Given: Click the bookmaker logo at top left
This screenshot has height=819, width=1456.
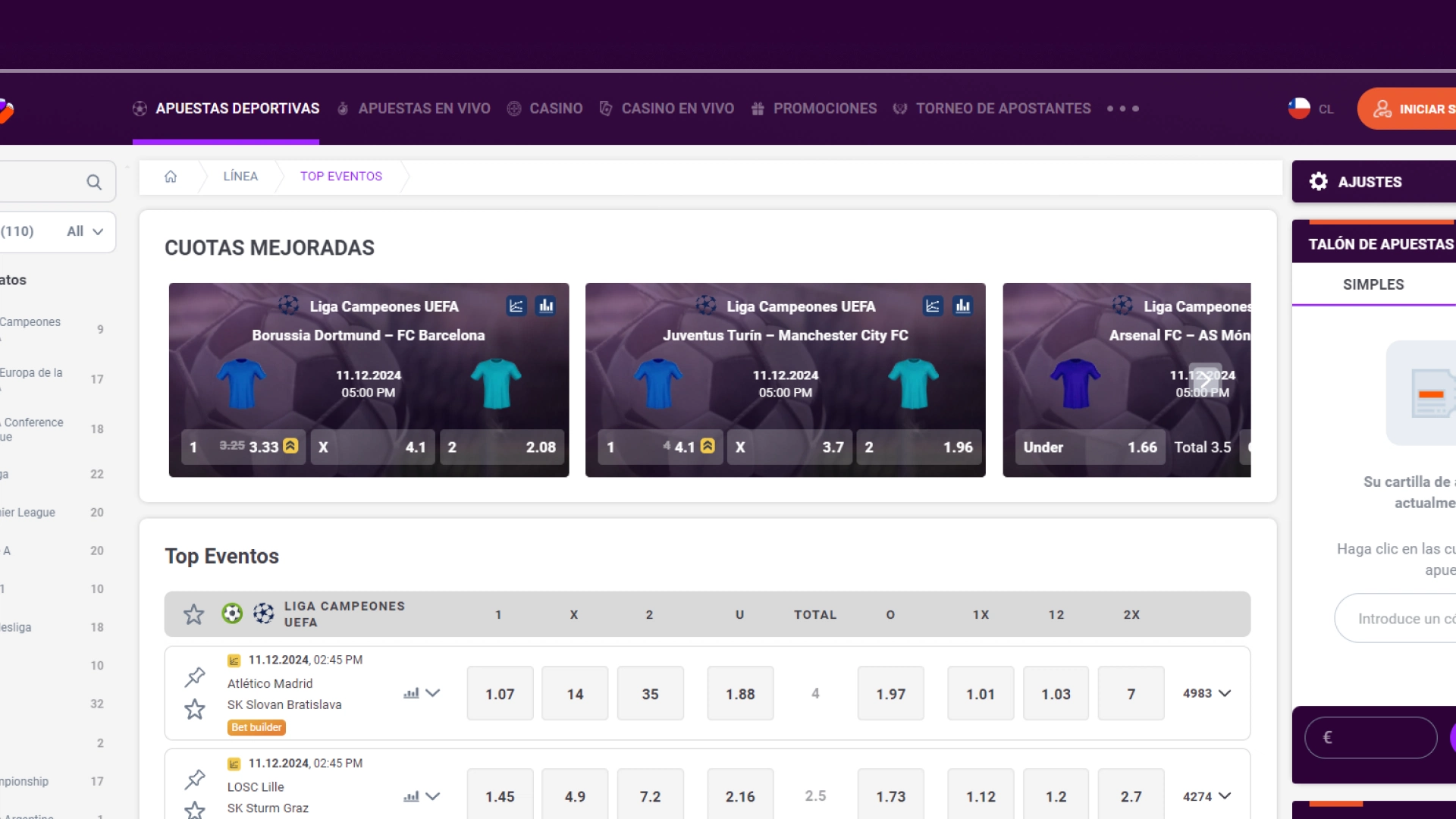Looking at the screenshot, I should coord(6,110).
